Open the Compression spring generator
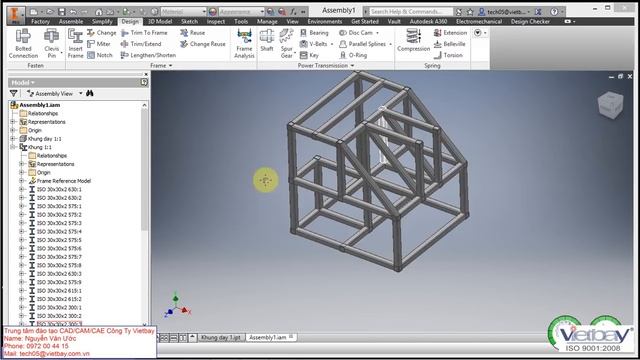 point(413,40)
